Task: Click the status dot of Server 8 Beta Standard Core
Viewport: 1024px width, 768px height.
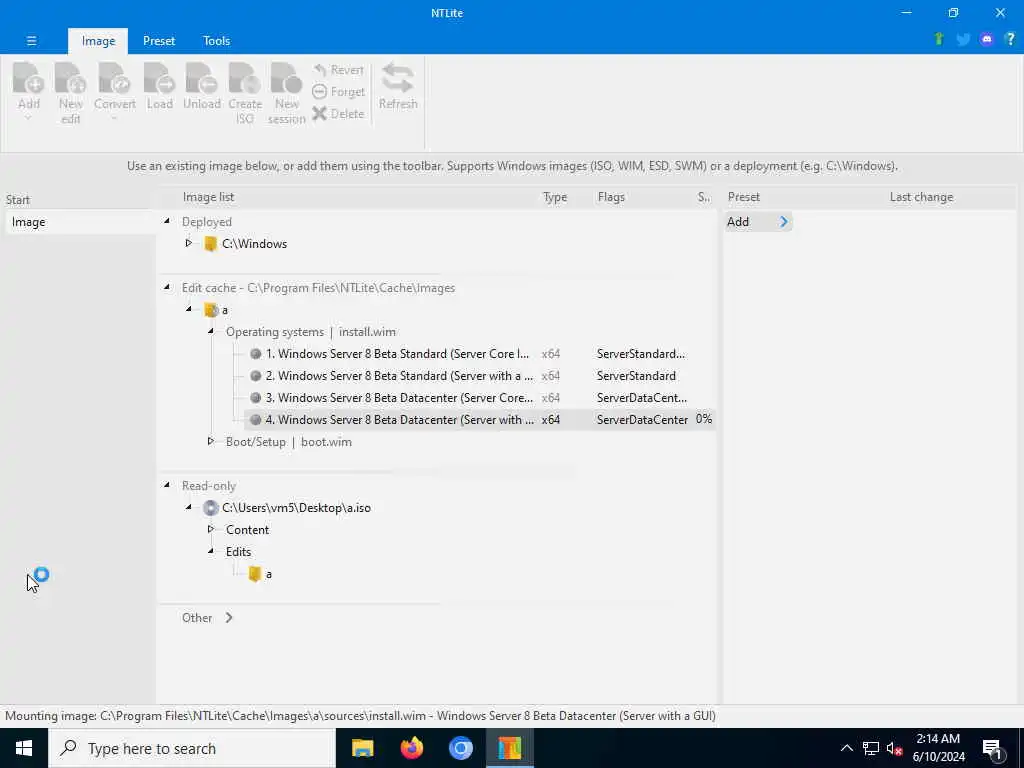Action: [x=255, y=354]
